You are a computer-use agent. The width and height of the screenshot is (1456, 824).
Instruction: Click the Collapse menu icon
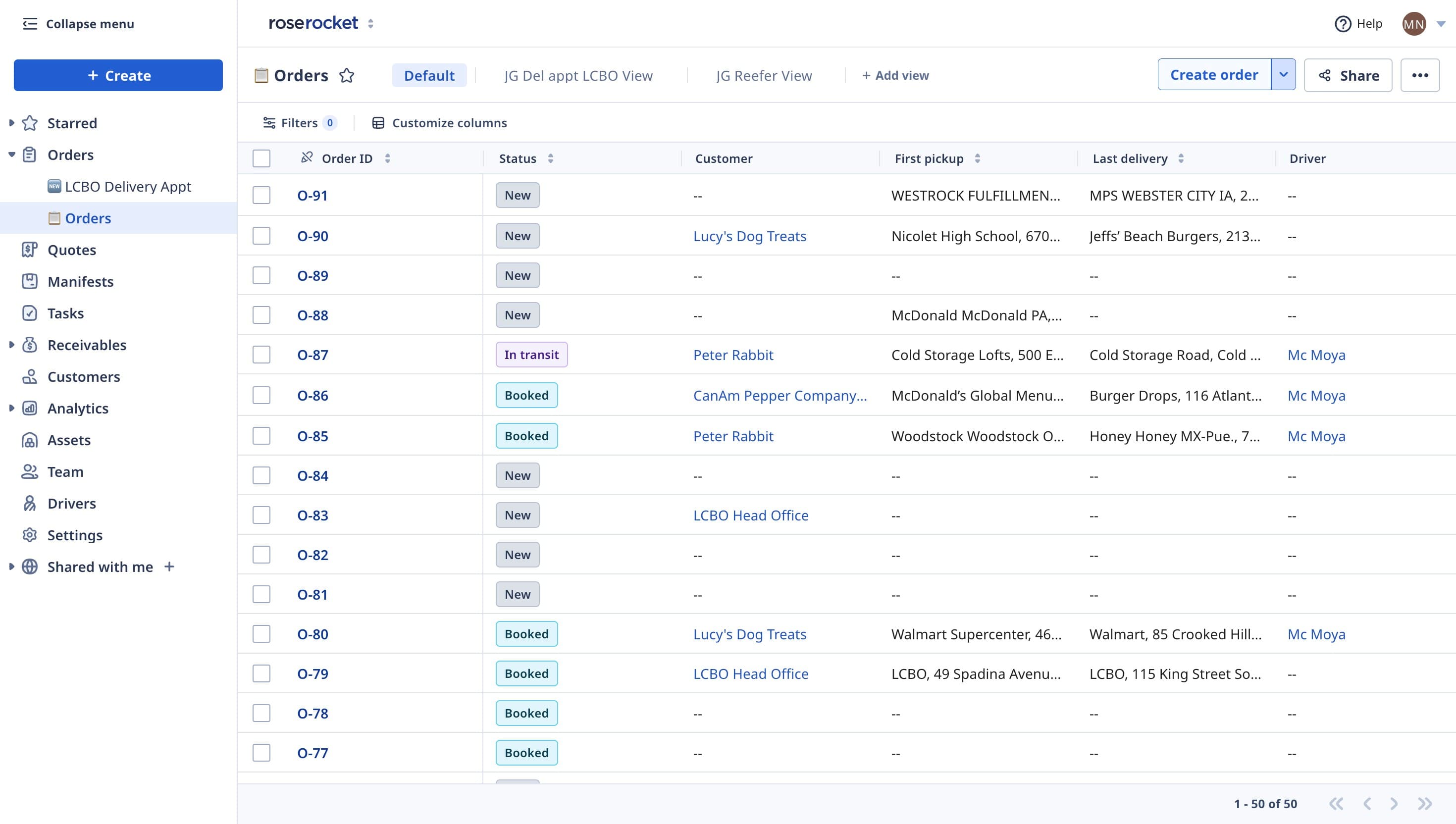[x=30, y=24]
